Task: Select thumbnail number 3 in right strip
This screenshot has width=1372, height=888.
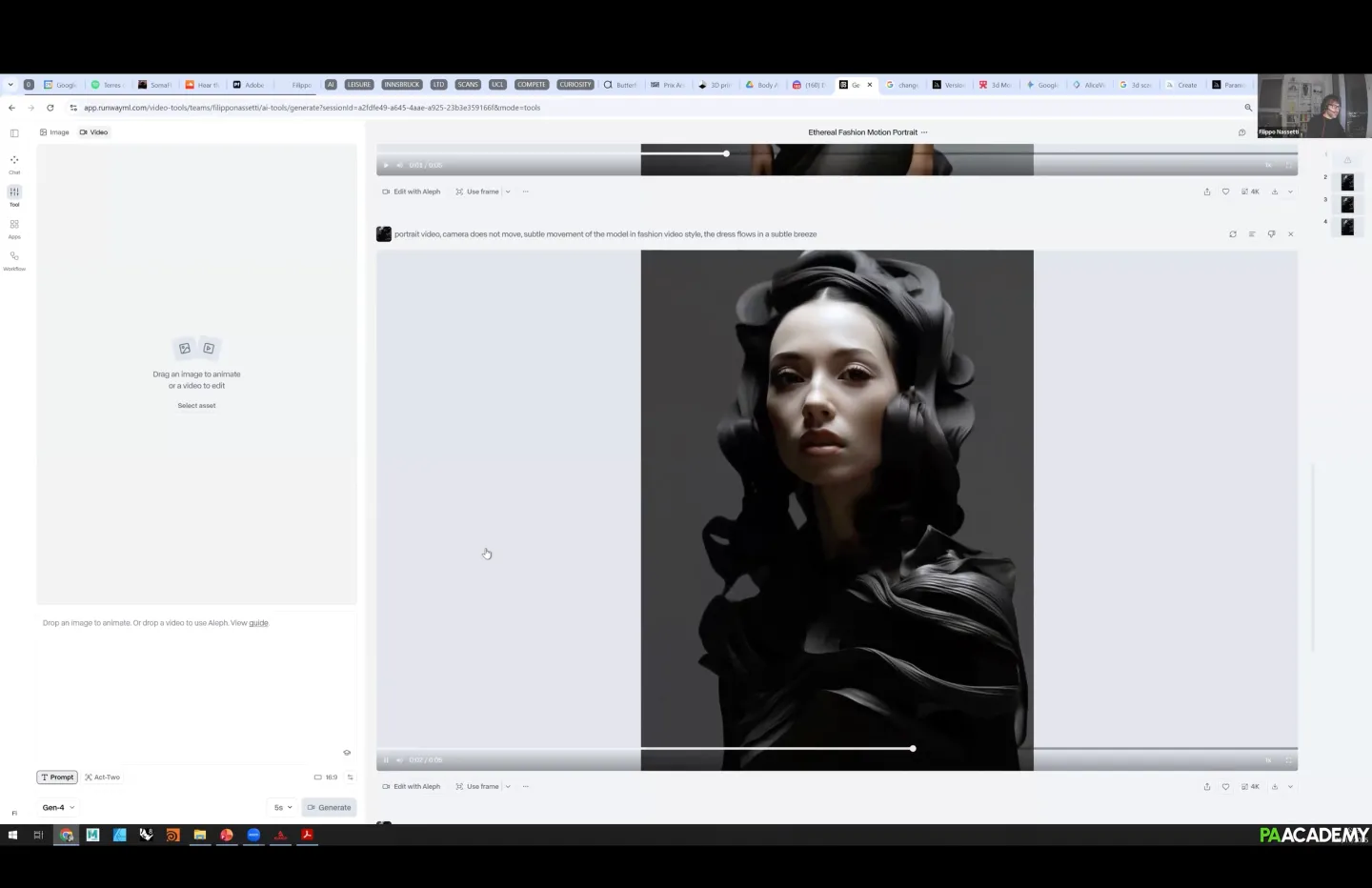Action: click(x=1347, y=204)
